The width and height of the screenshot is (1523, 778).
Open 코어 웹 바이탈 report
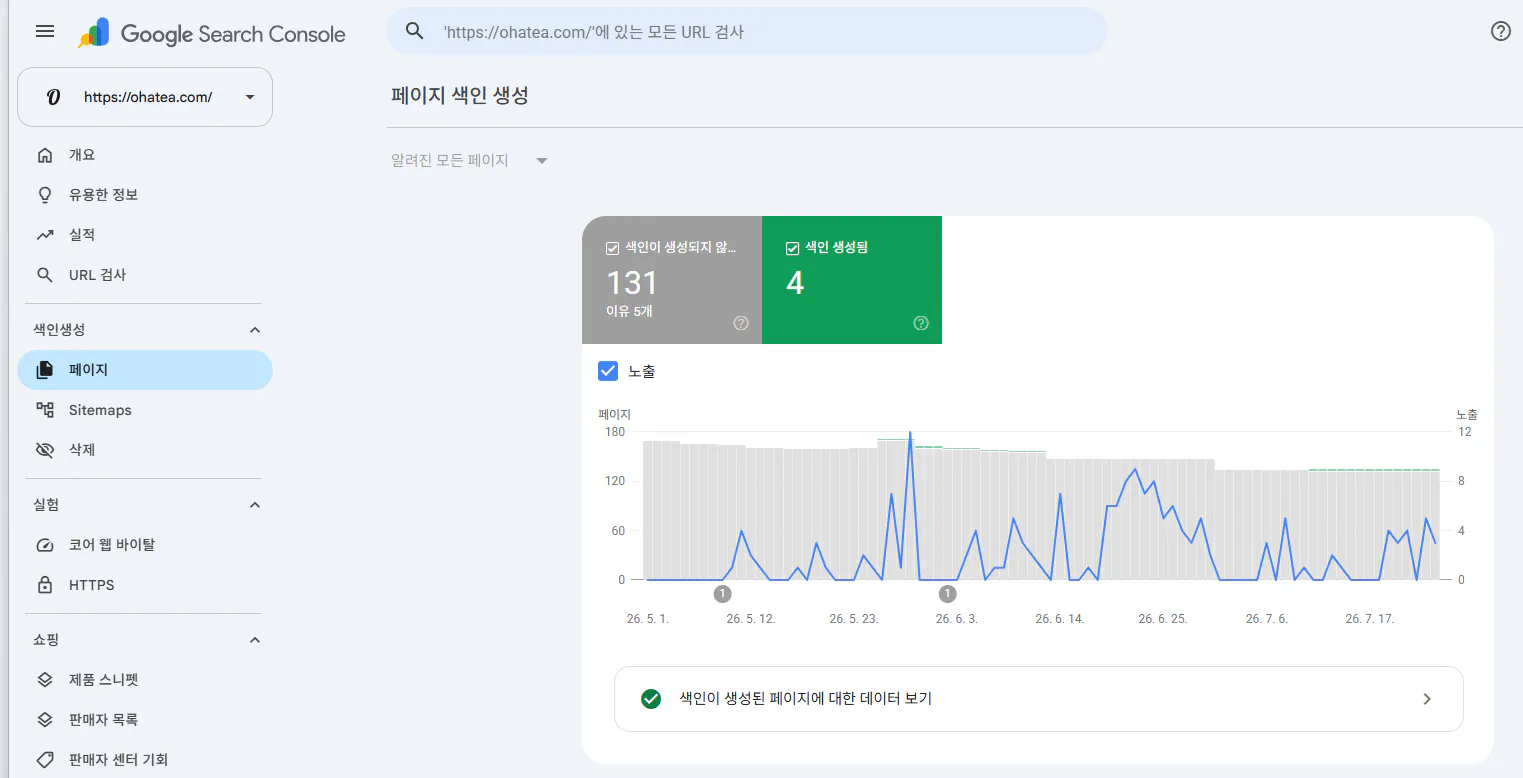(145, 545)
